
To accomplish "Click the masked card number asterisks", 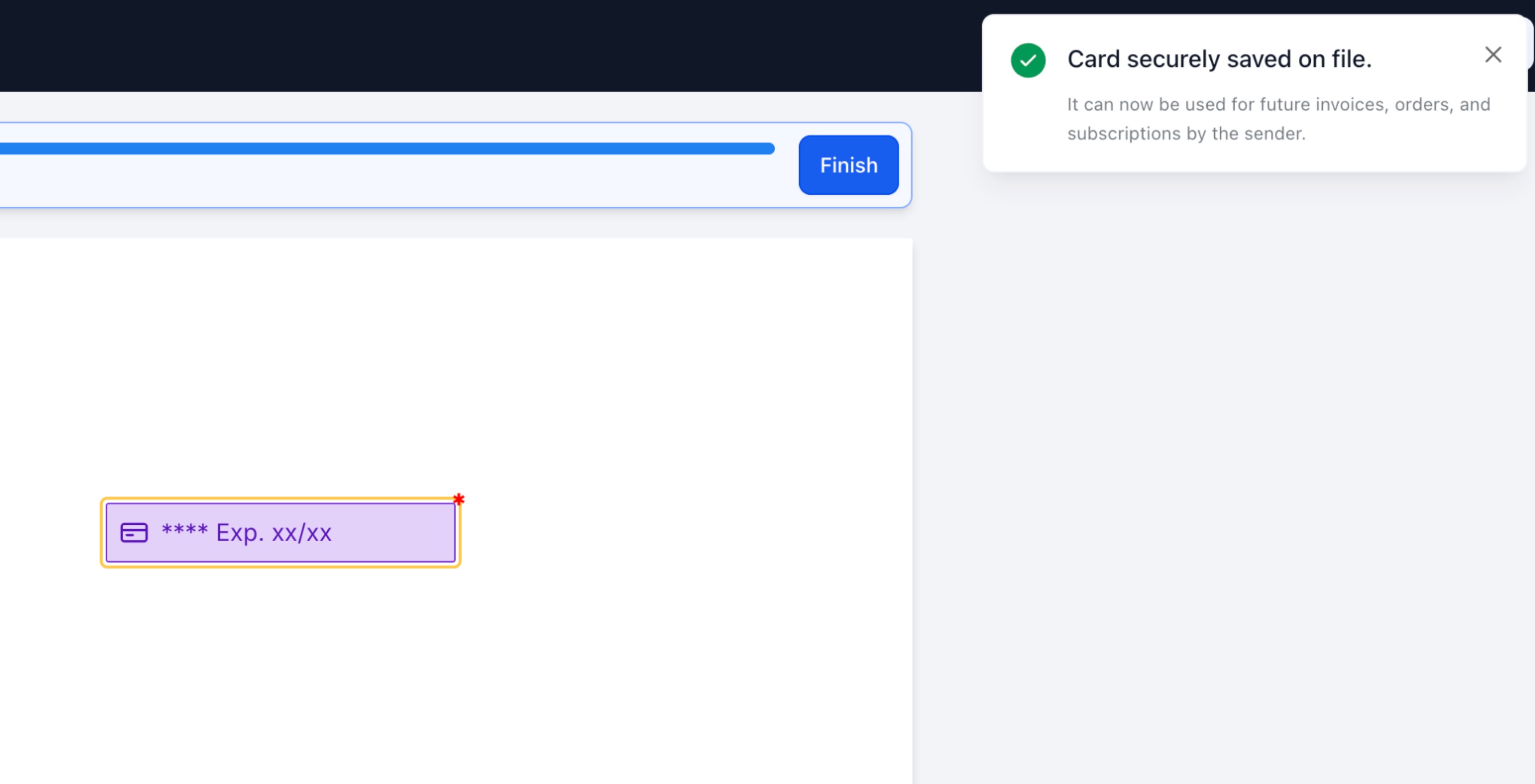I will click(x=185, y=530).
